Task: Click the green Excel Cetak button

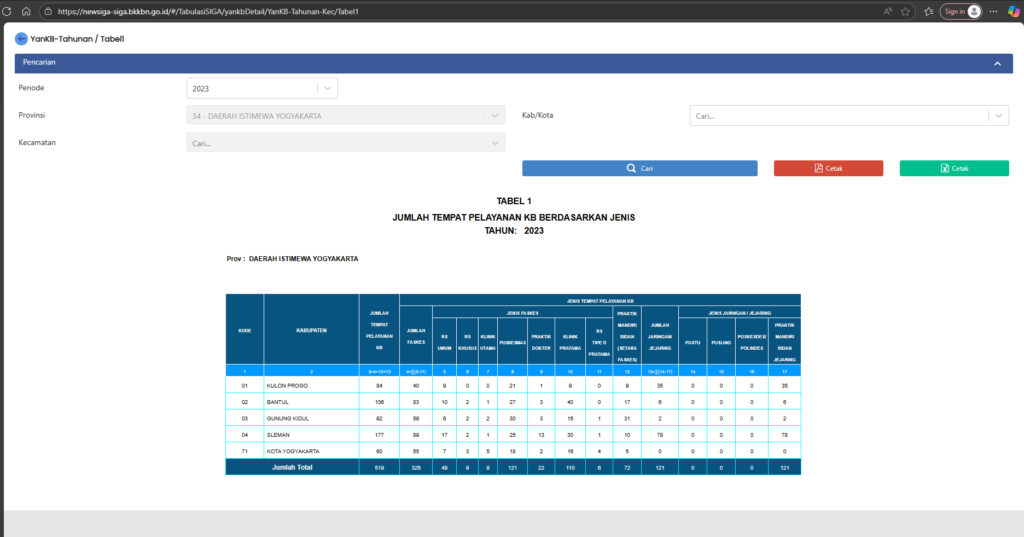Action: [954, 168]
